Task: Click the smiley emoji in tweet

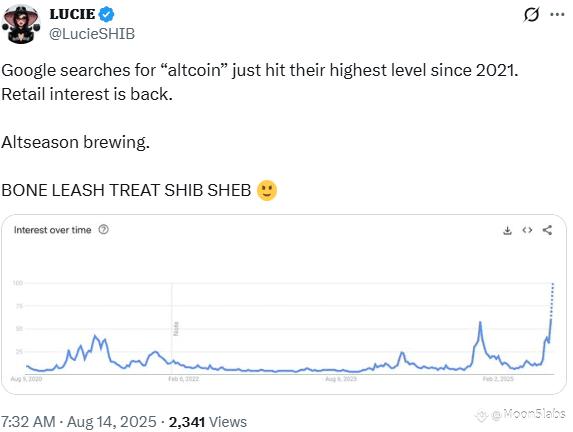Action: [267, 190]
